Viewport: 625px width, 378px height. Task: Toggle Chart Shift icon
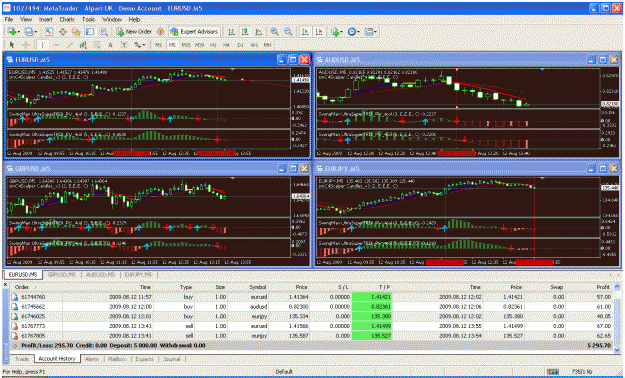point(319,32)
